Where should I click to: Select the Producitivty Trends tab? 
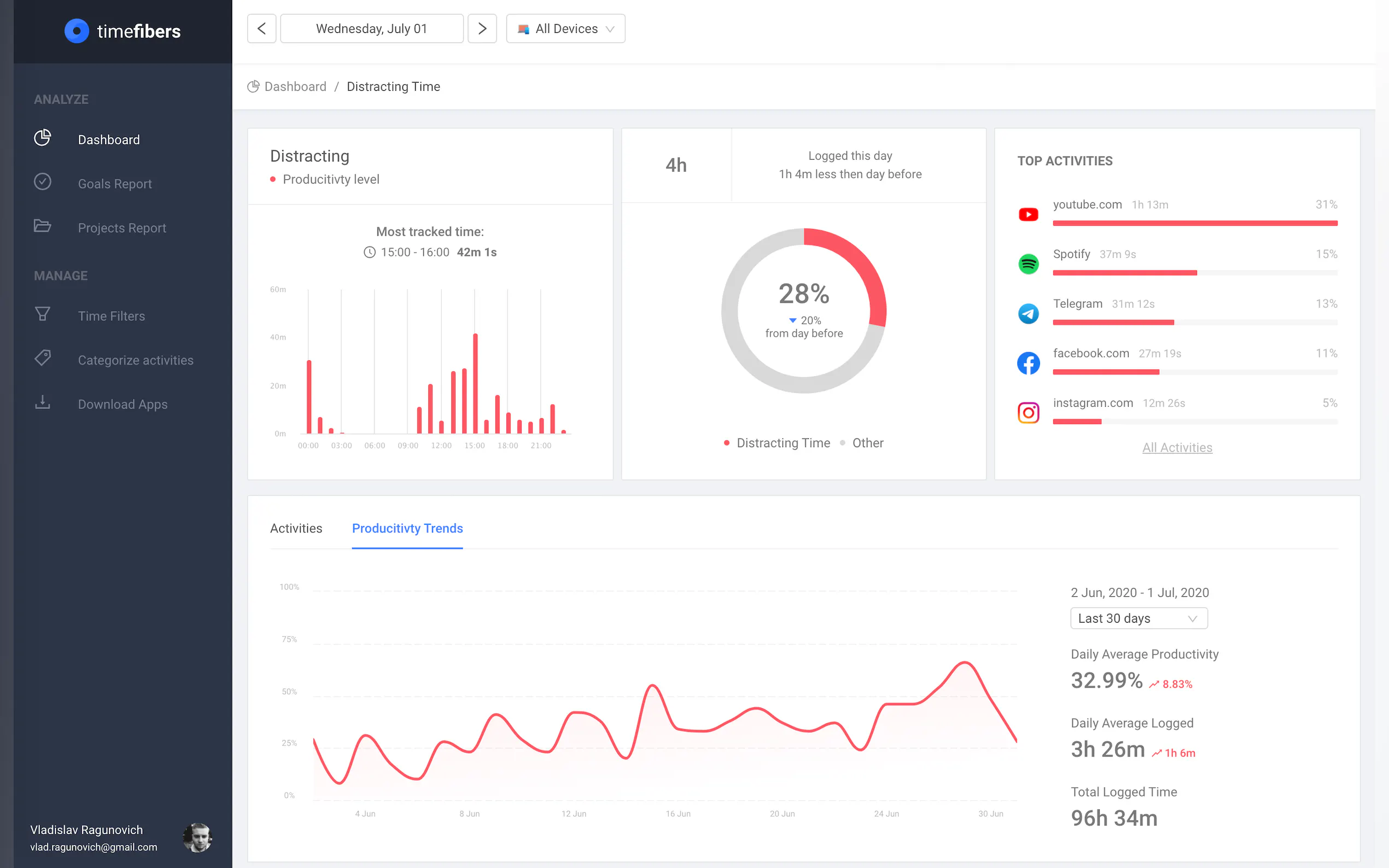pos(407,528)
